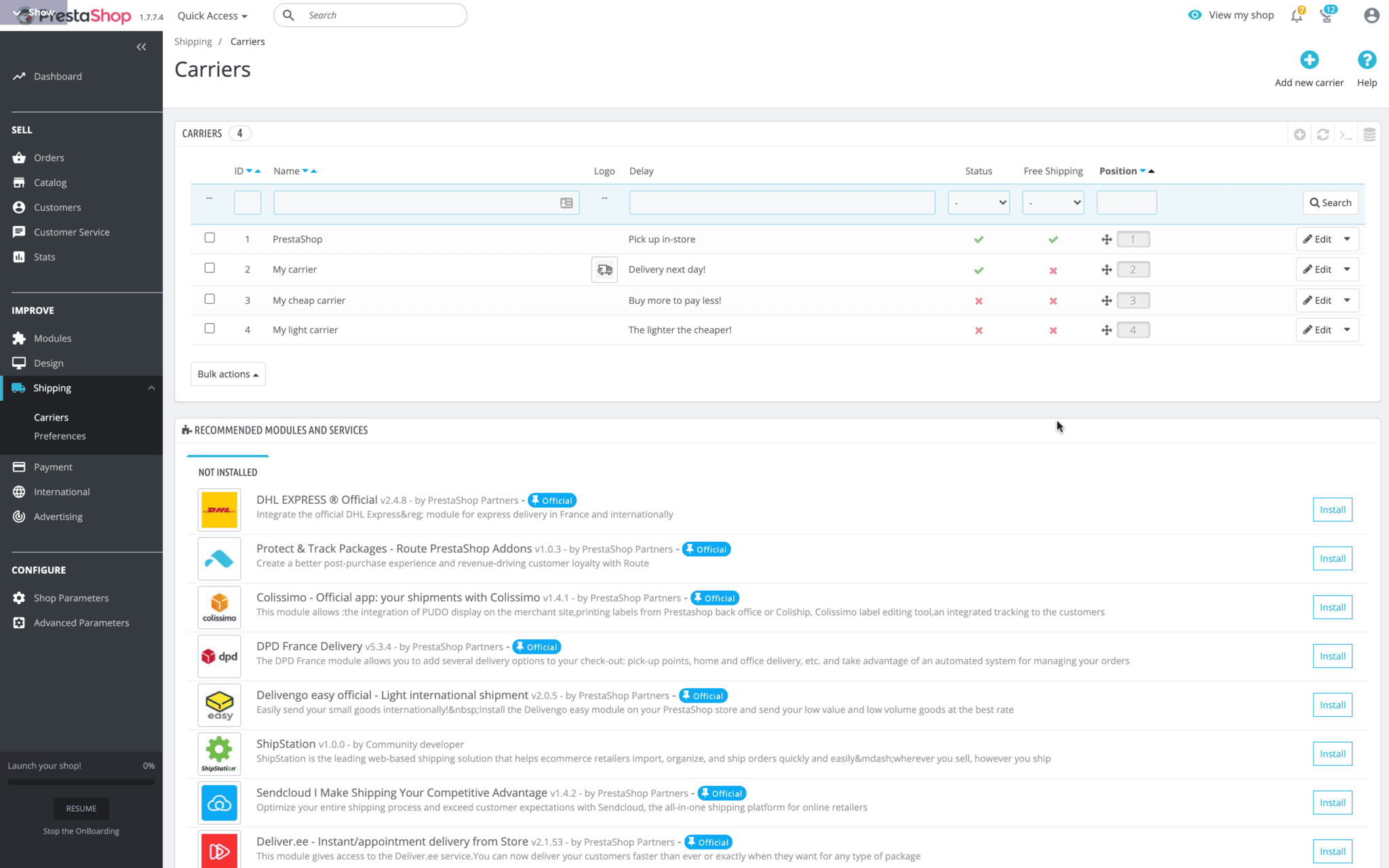Click the DHL Express module logo
Image resolution: width=1389 pixels, height=868 pixels.
coord(219,510)
